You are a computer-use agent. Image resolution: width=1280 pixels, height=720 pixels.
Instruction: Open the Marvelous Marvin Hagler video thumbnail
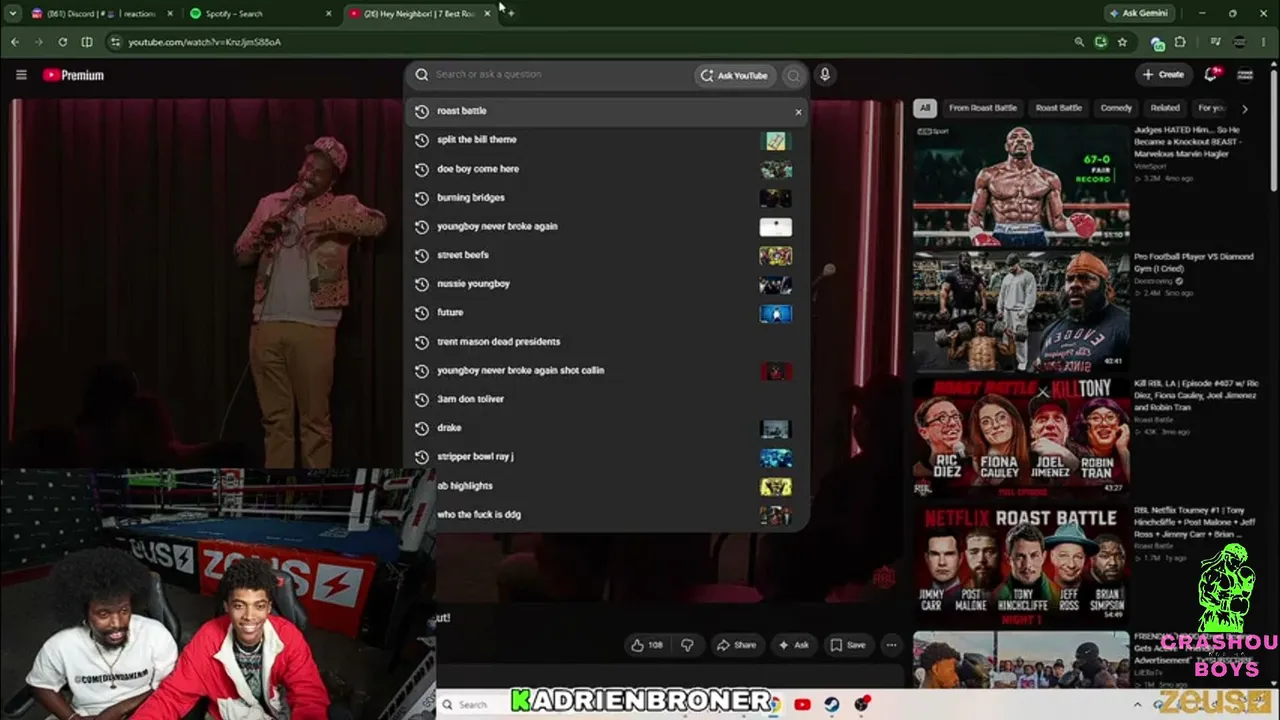click(1021, 184)
